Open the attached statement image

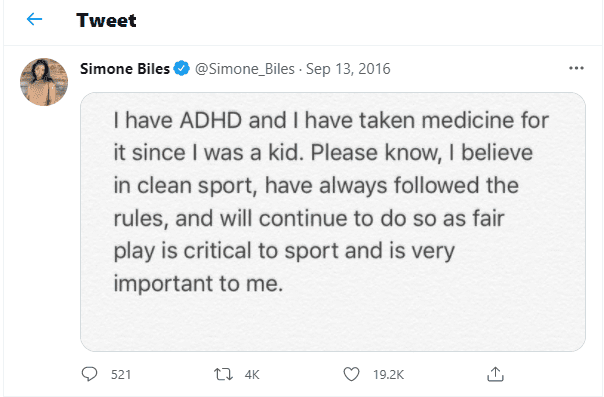pyautogui.click(x=333, y=222)
